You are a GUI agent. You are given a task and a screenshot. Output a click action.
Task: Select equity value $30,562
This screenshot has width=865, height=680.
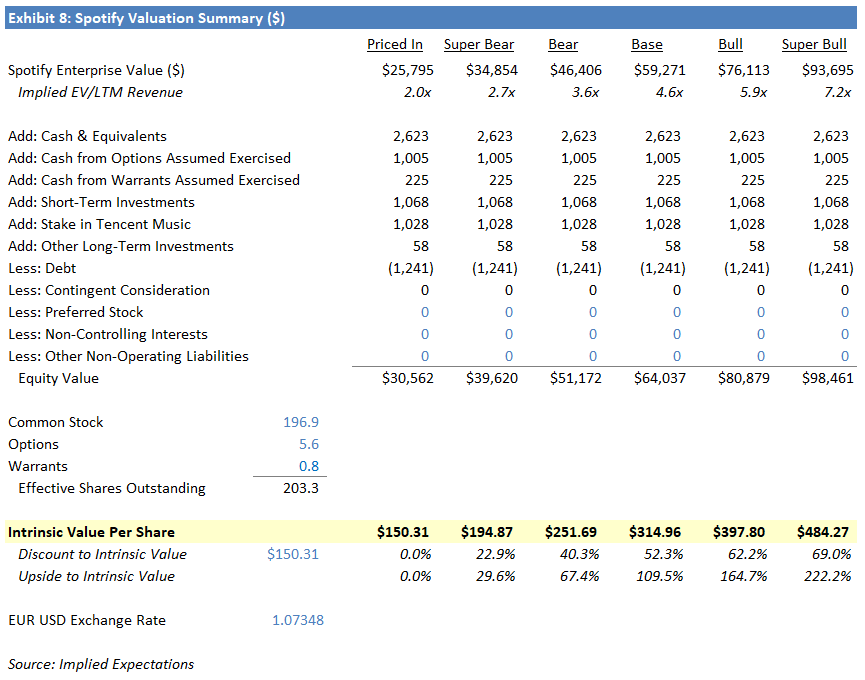(x=408, y=378)
